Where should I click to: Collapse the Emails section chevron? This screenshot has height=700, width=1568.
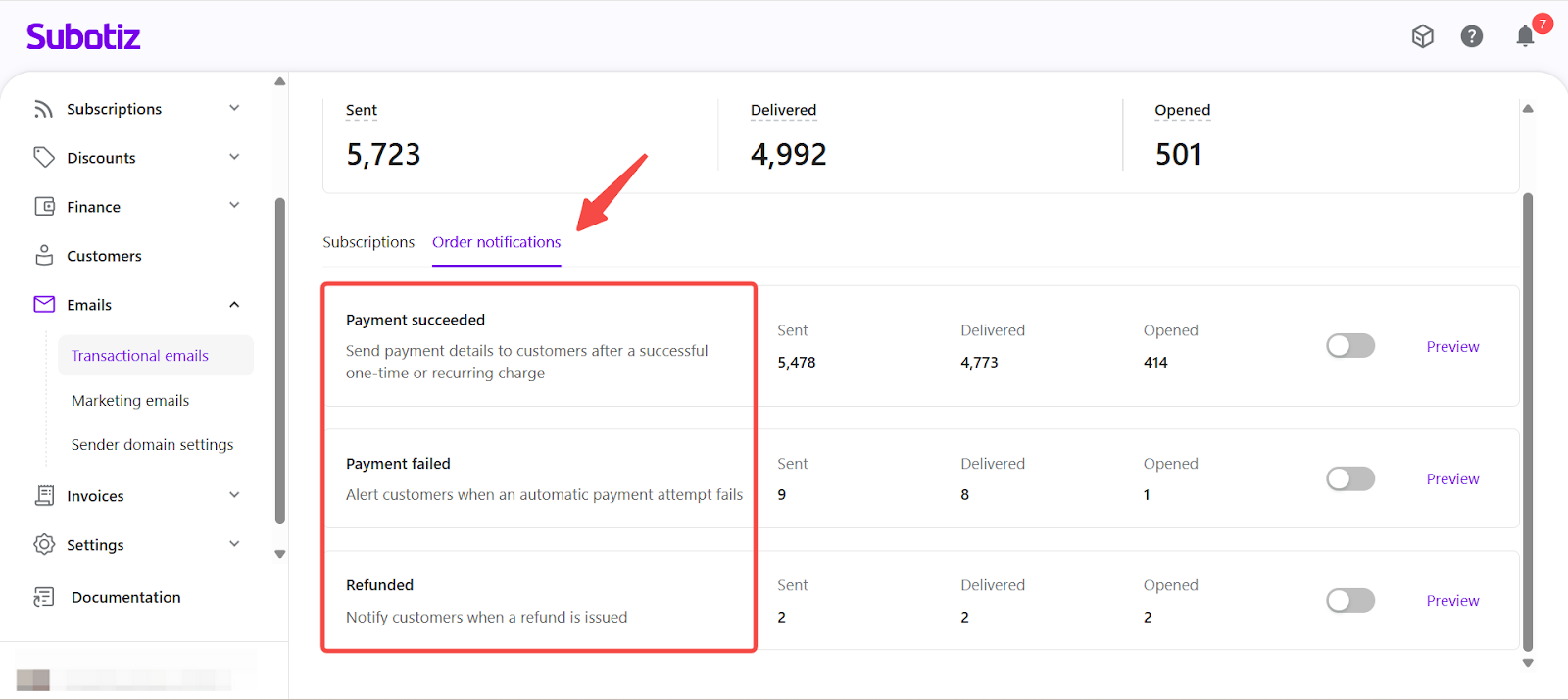click(234, 305)
